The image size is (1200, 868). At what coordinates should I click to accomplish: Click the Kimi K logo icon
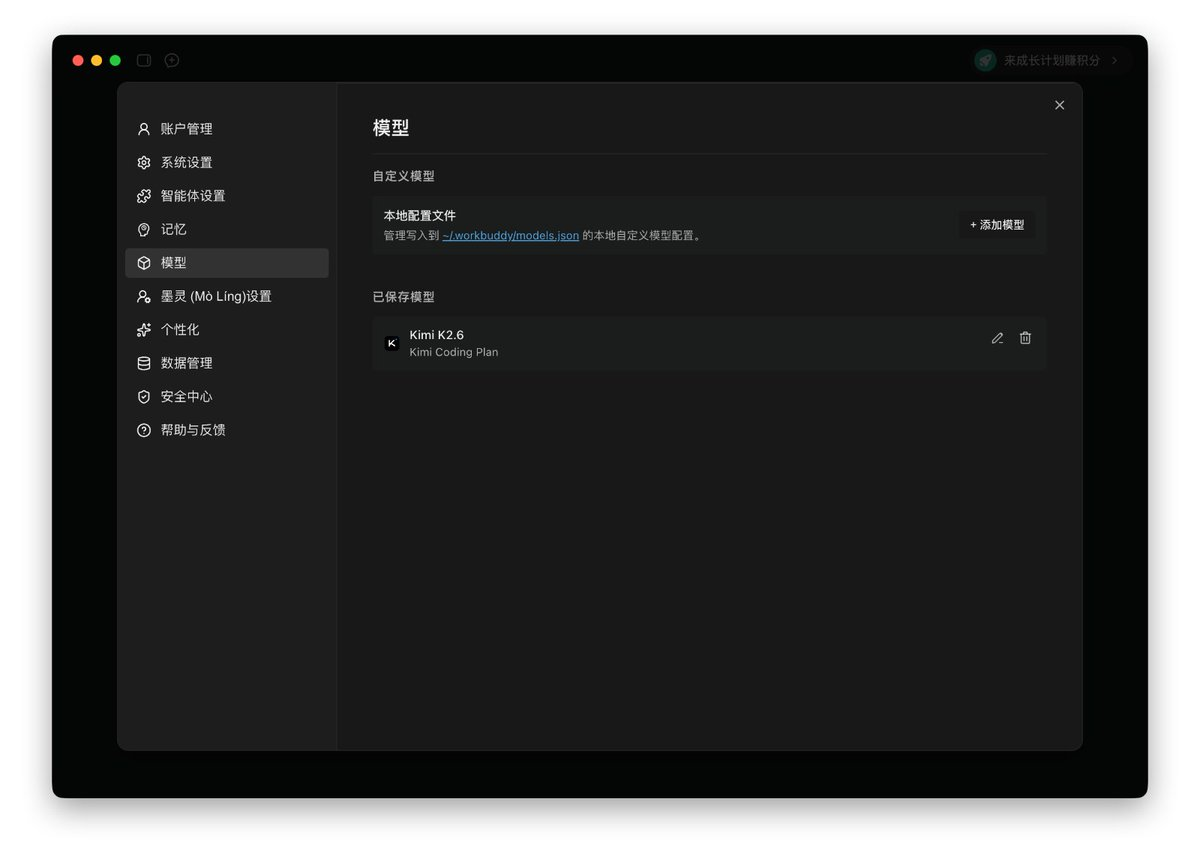(392, 343)
